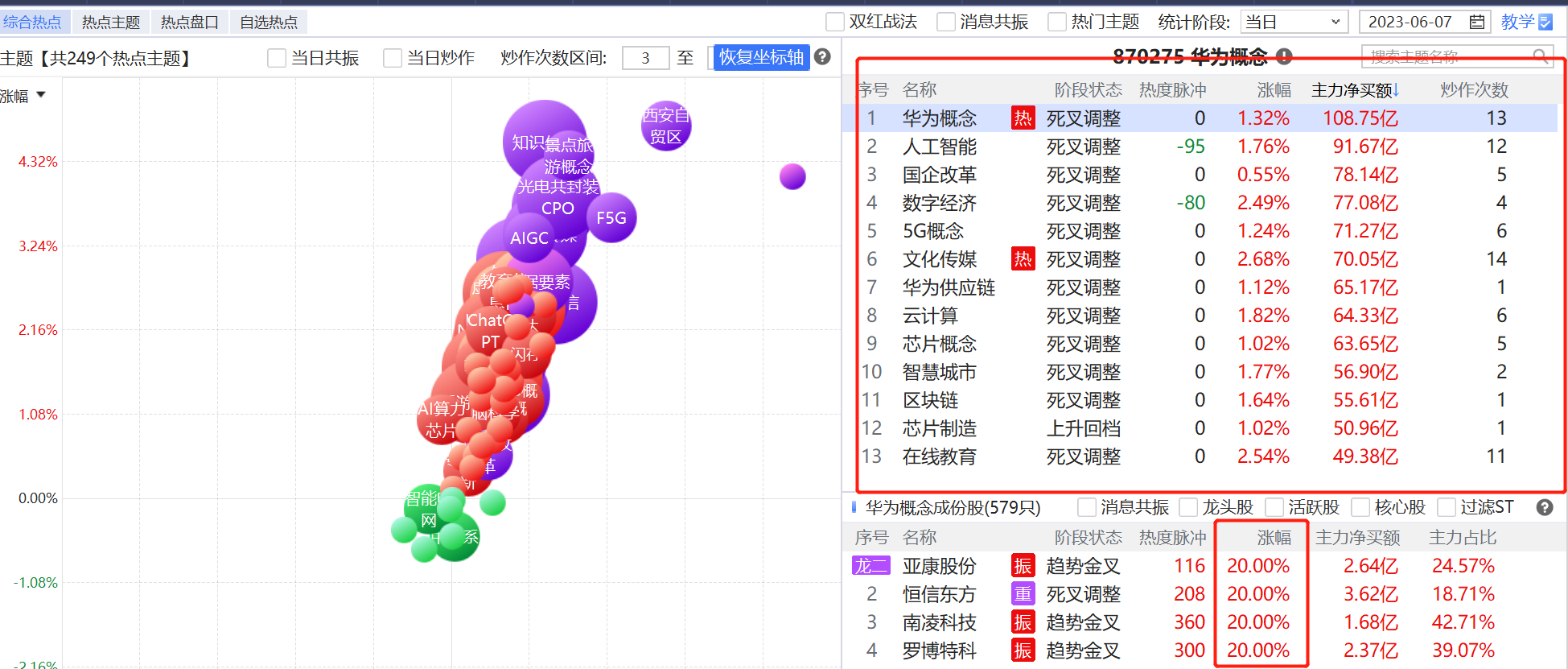
Task: Switch to 热点主题 tab
Action: 111,22
